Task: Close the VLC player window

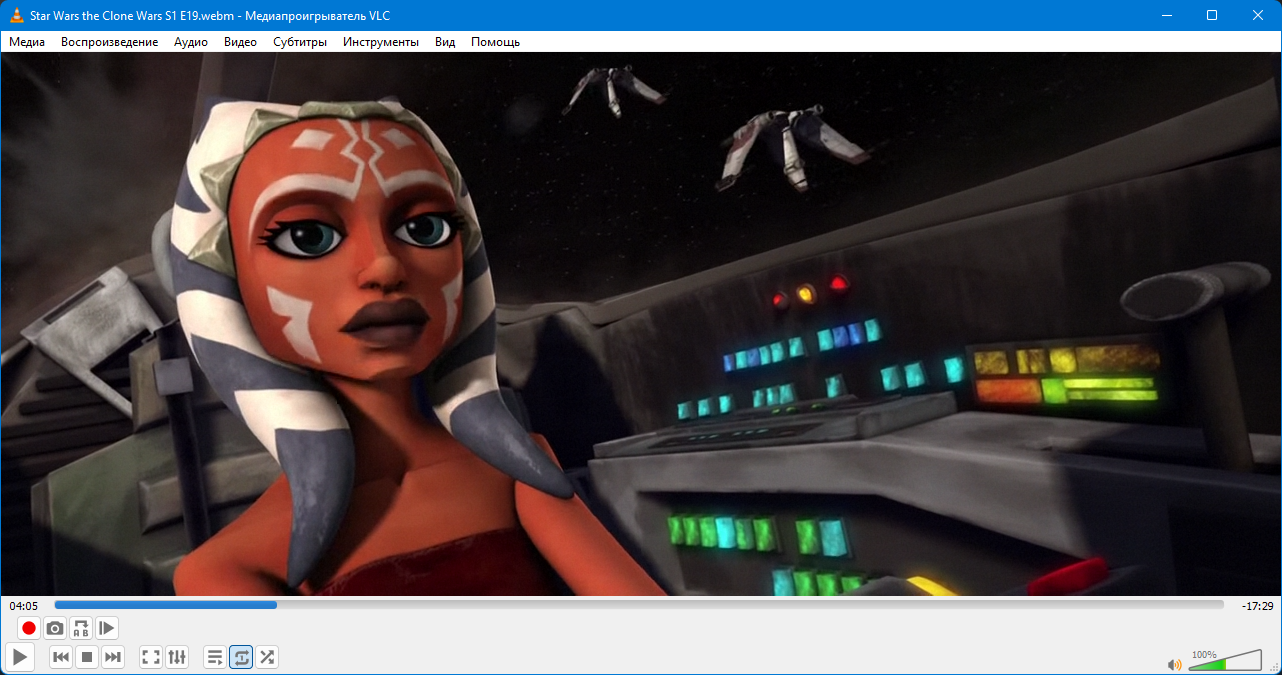Action: tap(1258, 15)
